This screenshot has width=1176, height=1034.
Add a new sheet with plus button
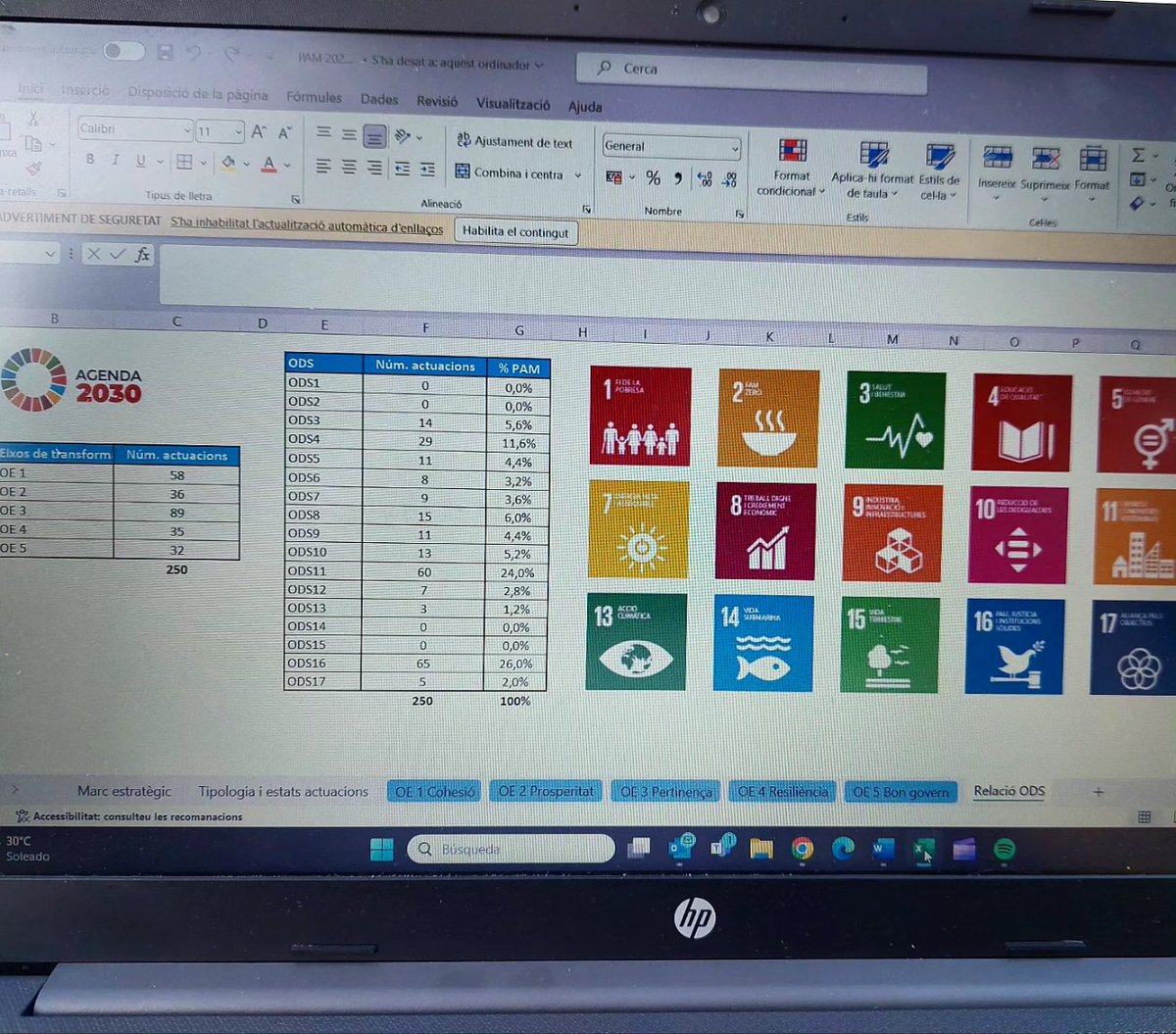click(x=1098, y=791)
